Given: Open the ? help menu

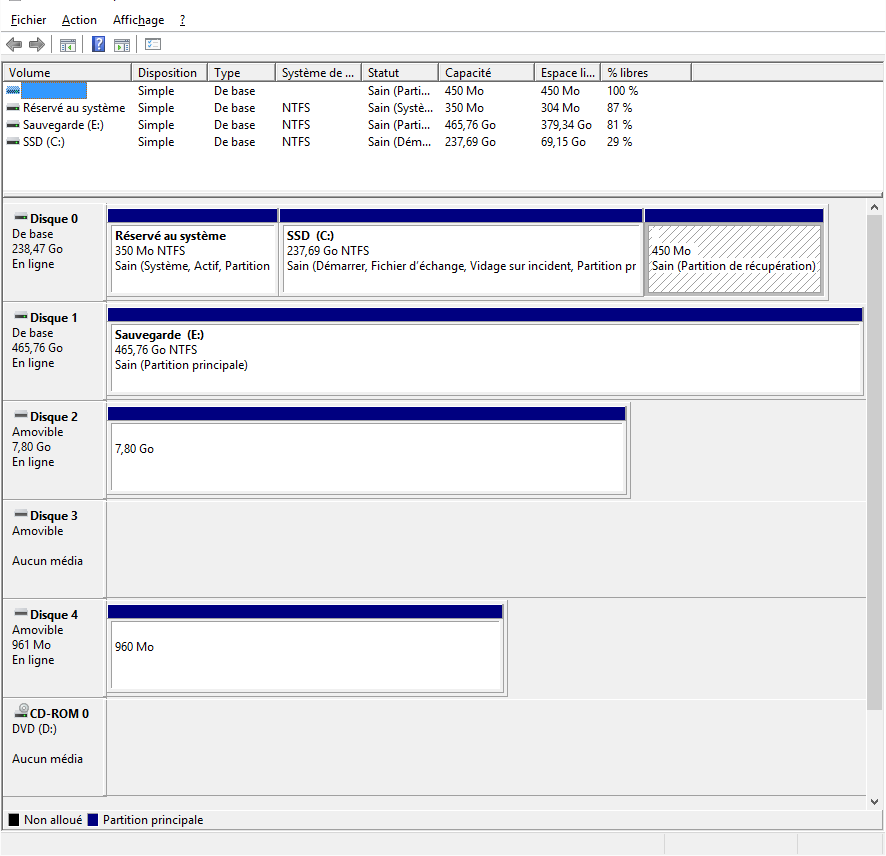Looking at the screenshot, I should [183, 20].
